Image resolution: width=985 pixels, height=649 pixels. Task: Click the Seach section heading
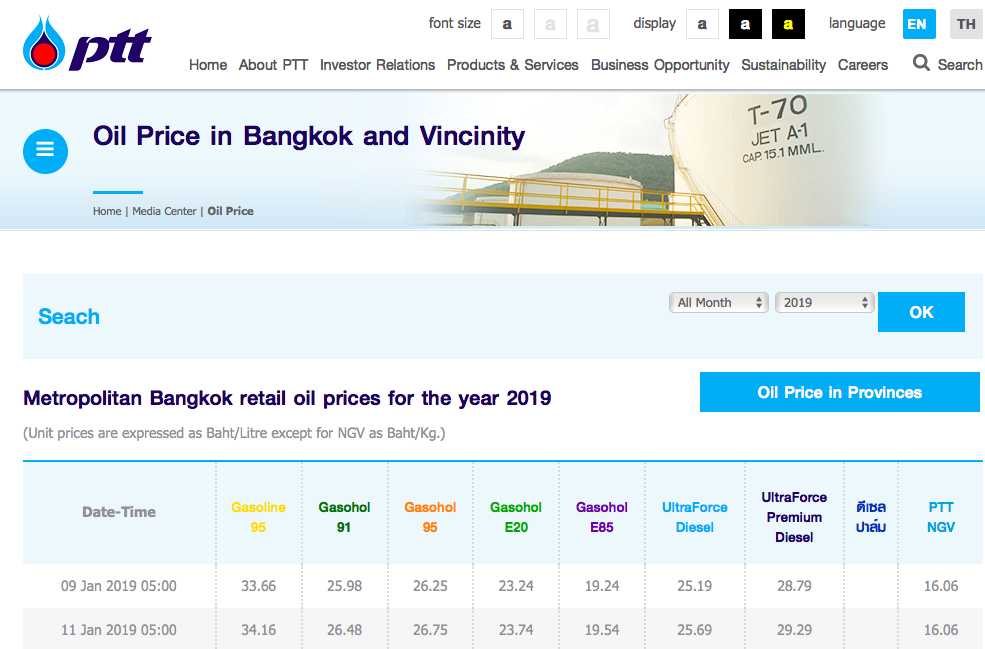[x=68, y=317]
